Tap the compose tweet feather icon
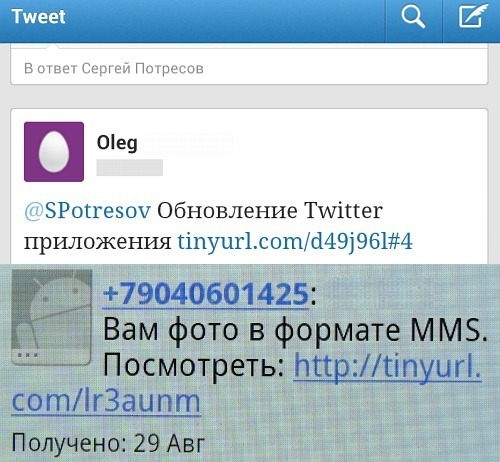This screenshot has height=462, width=500. (x=473, y=16)
